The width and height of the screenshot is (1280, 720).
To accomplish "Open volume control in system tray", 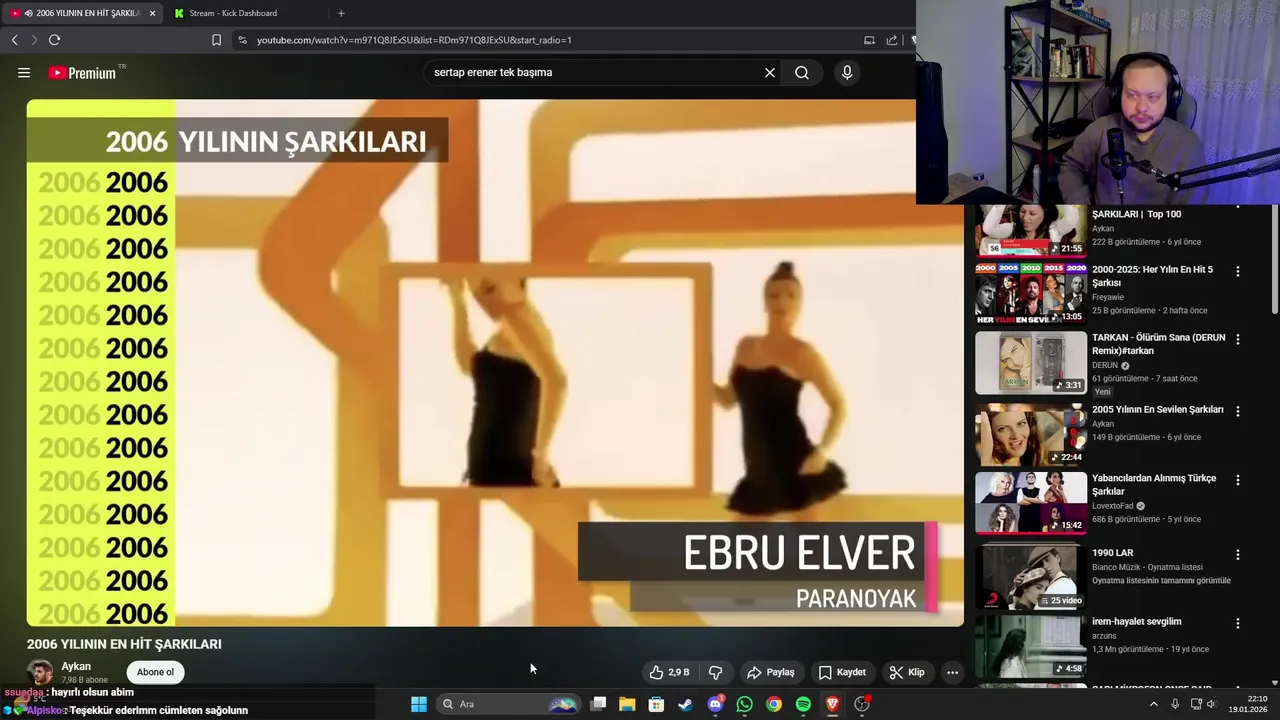I will 1211,704.
